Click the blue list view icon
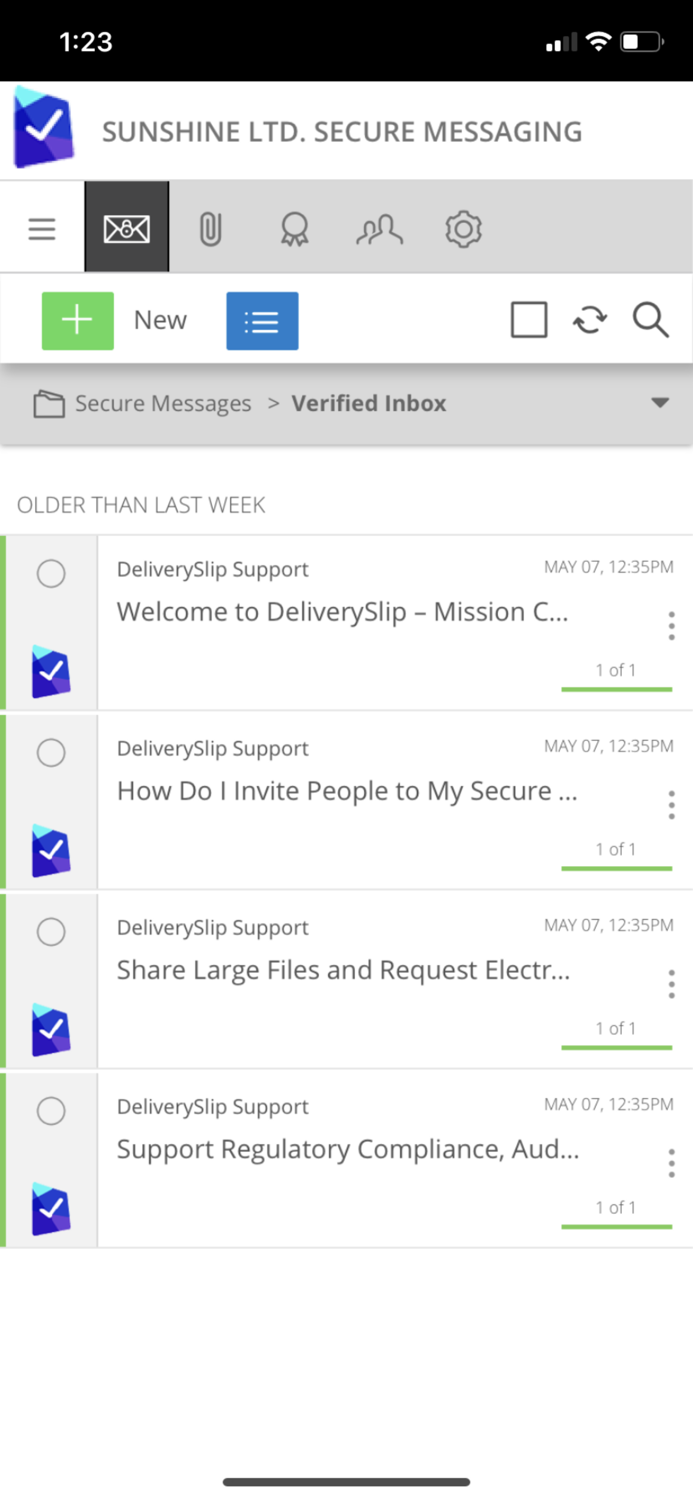Viewport: 693px width, 1500px height. (x=261, y=320)
